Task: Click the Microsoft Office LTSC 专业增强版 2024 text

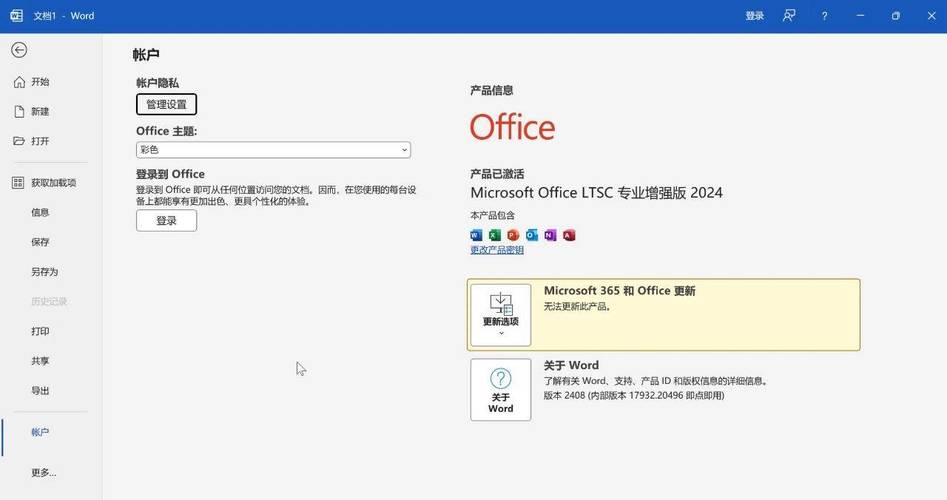Action: 597,193
